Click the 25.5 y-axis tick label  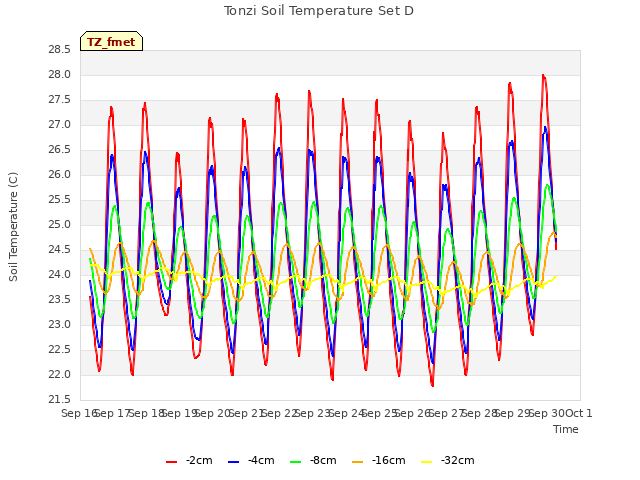tap(60, 200)
